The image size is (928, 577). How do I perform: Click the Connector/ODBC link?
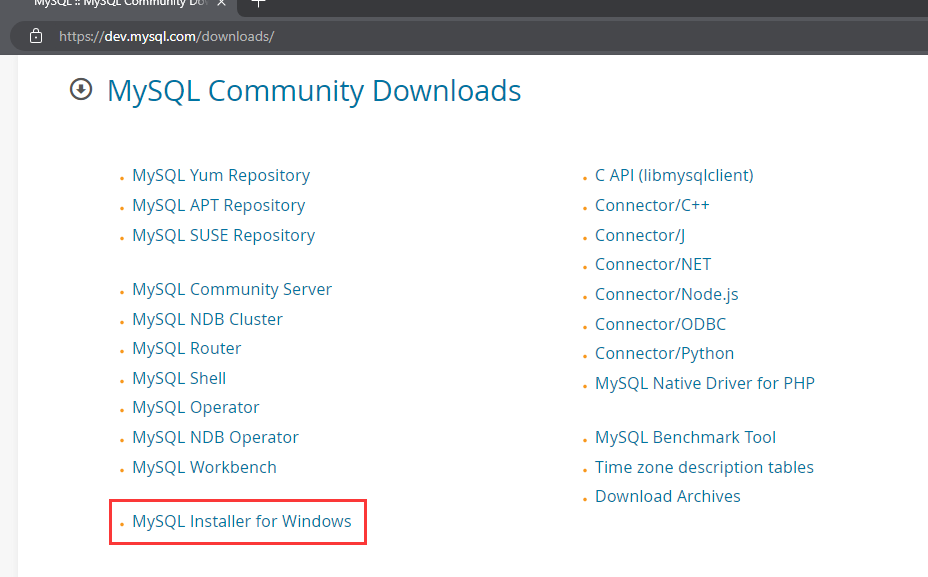660,324
